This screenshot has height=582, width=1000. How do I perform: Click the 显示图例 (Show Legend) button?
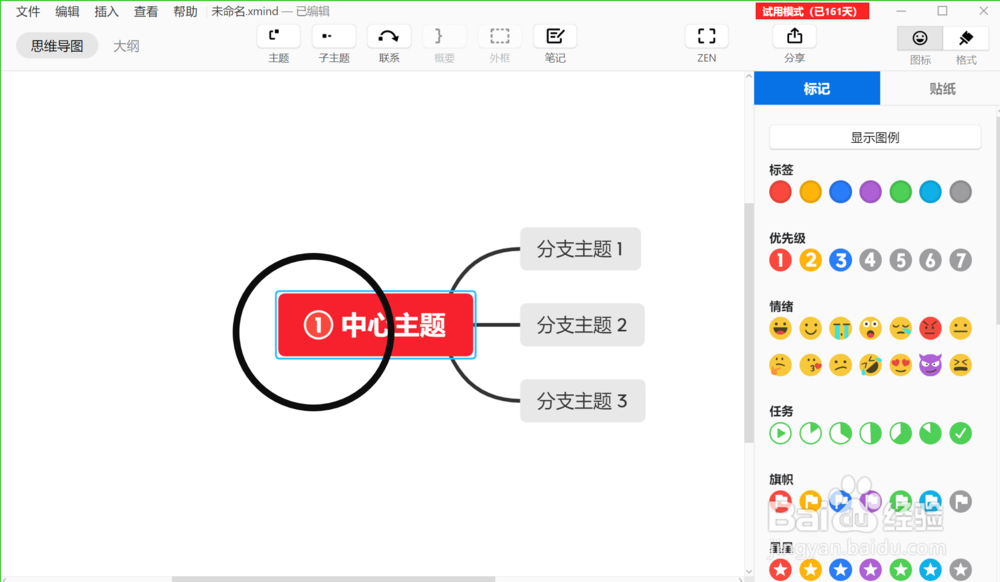pos(874,138)
